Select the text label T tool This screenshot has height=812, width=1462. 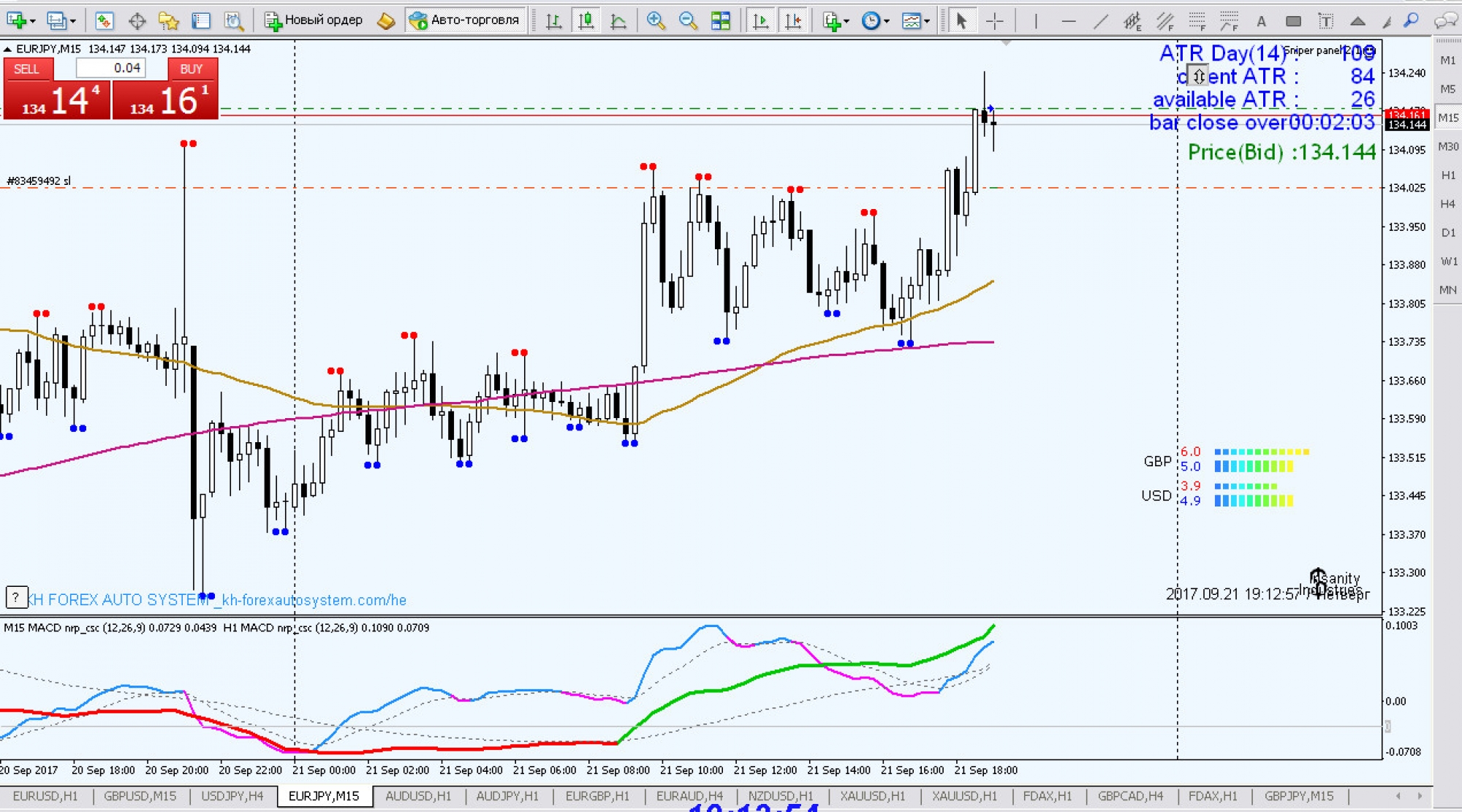[1325, 21]
